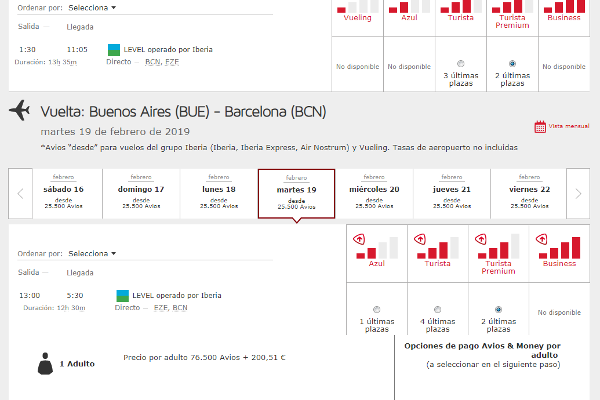Screen dimensions: 600x400
Task: Select Turista 4 últimas plazas radio on return flight
Action: 437,309
